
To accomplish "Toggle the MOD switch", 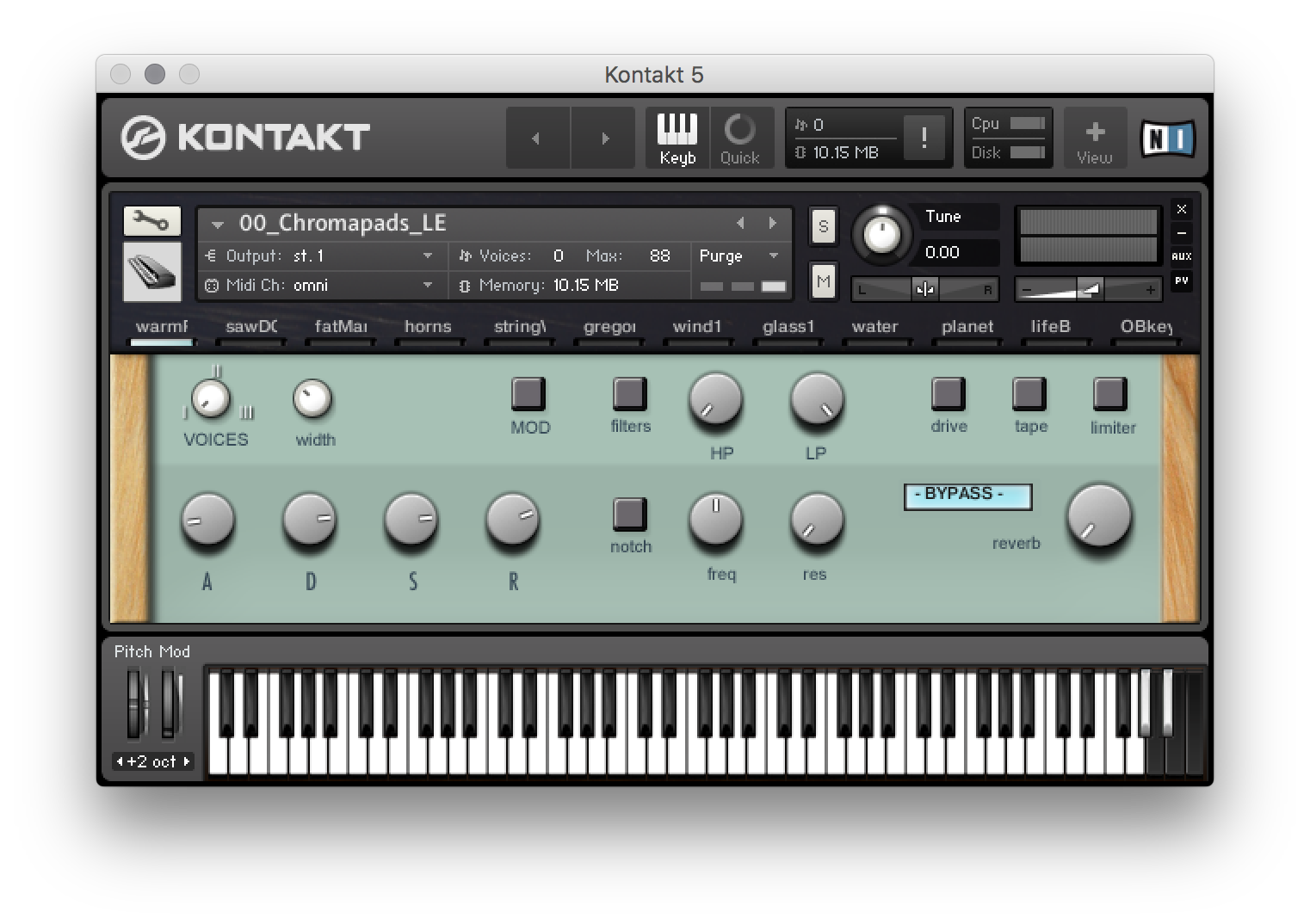I will [x=528, y=393].
